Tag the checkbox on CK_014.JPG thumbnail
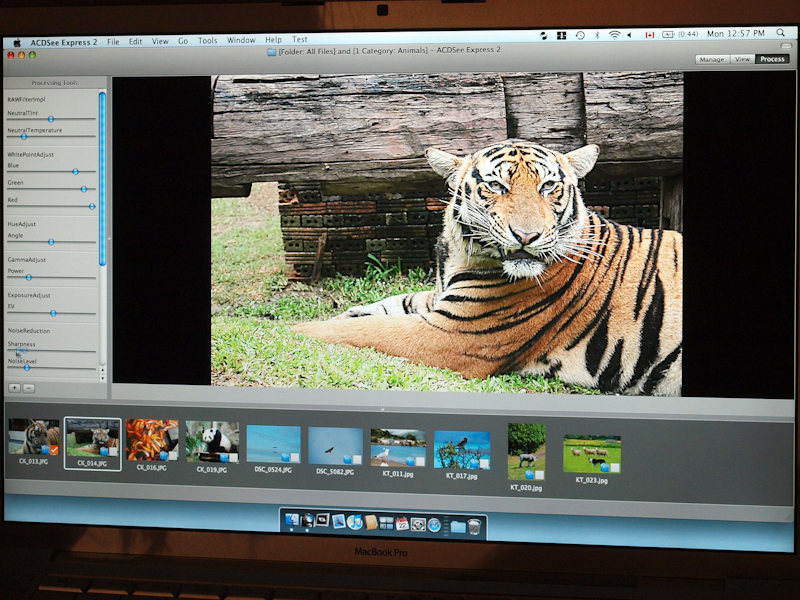The height and width of the screenshot is (600, 800). coord(113,452)
